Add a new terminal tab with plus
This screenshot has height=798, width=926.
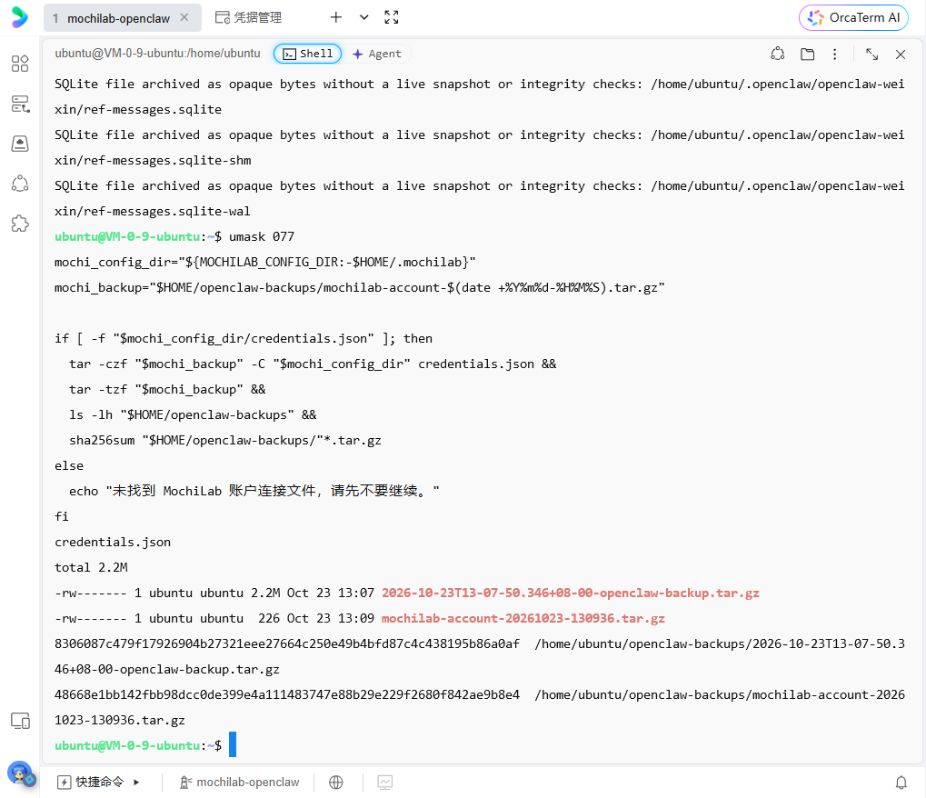tap(335, 17)
